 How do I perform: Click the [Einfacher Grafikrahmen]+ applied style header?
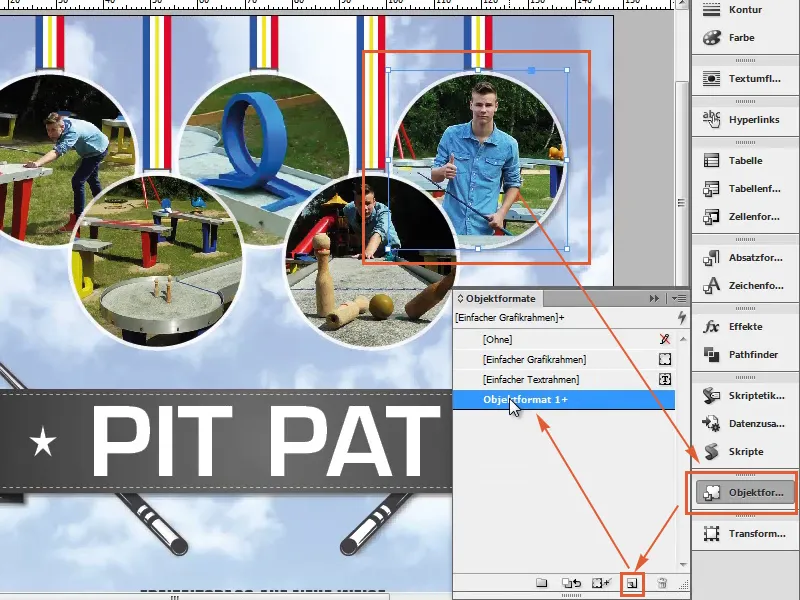[510, 318]
